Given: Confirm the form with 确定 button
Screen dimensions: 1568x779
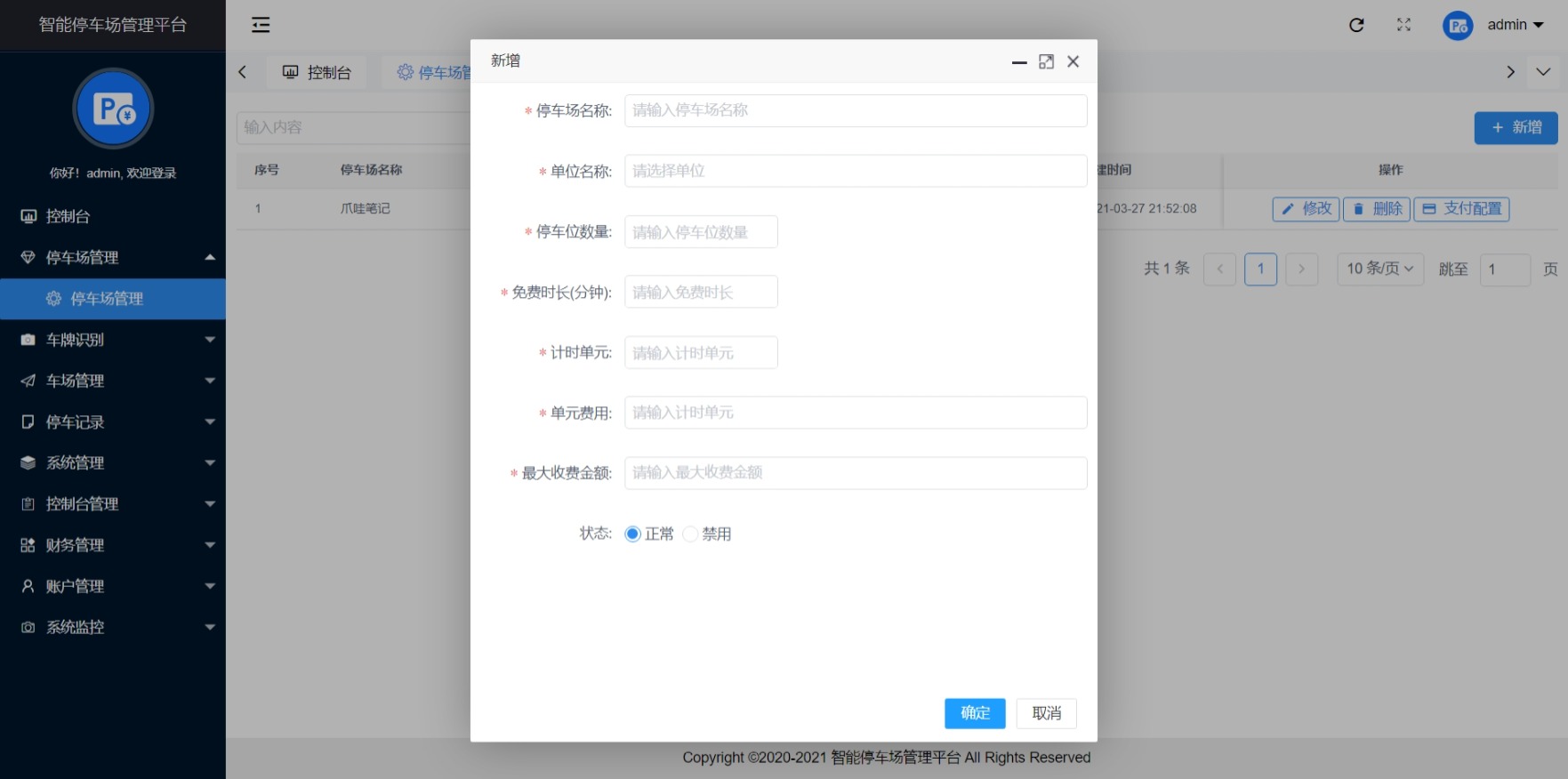Looking at the screenshot, I should 975,713.
